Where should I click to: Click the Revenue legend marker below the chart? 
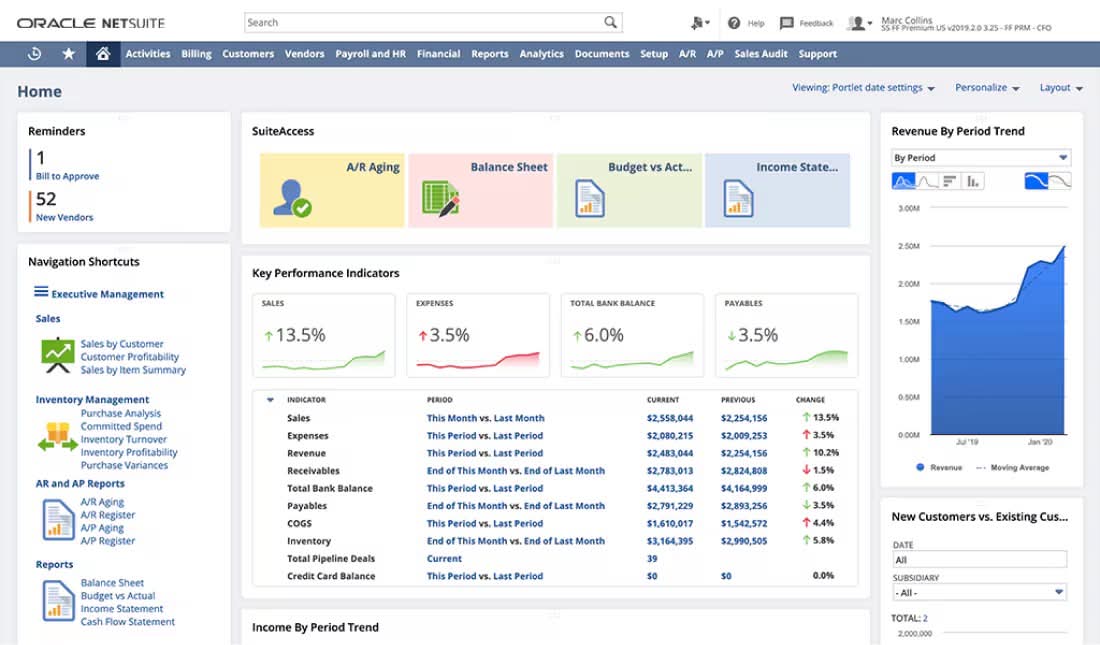point(921,467)
